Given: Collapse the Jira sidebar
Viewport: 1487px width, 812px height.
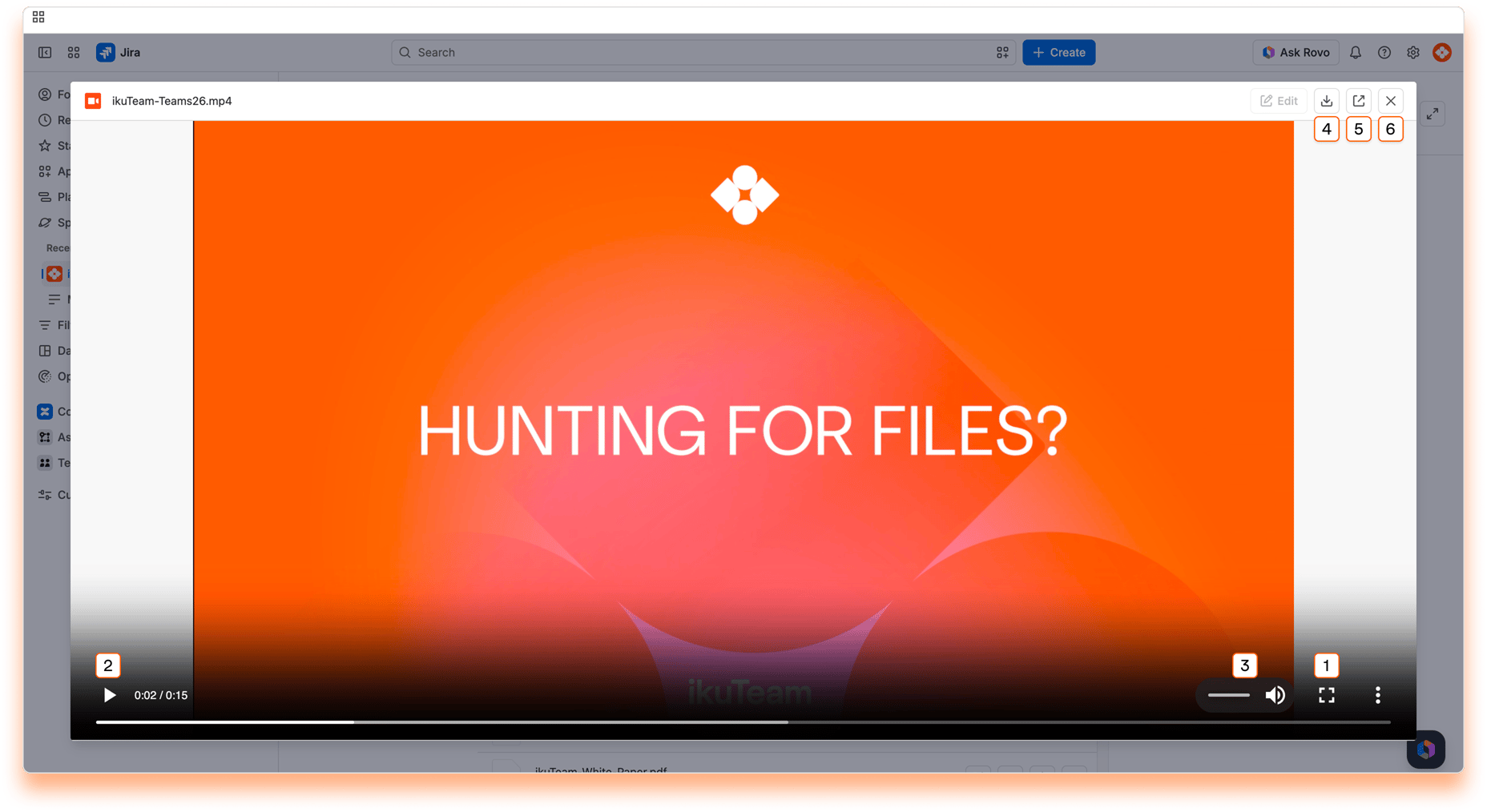Looking at the screenshot, I should click(45, 52).
